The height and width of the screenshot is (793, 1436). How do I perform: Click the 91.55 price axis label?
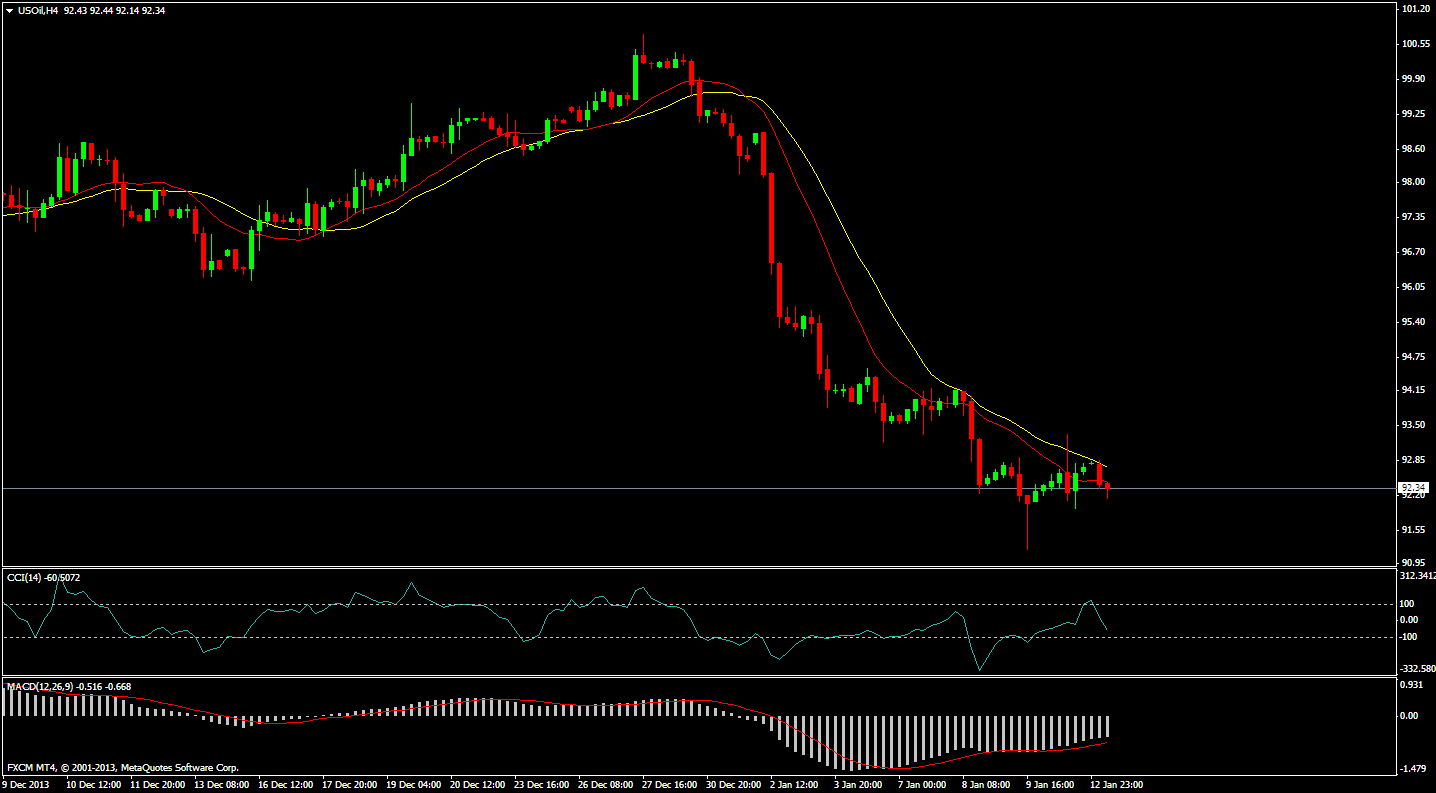[1414, 529]
